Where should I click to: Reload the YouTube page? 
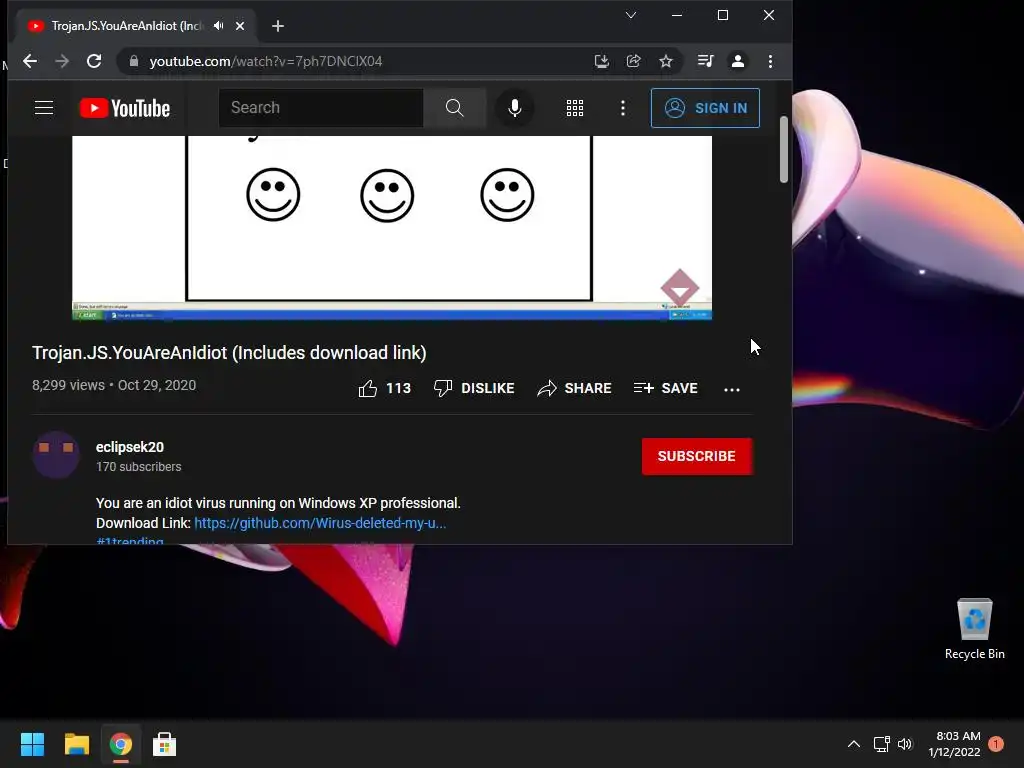(94, 61)
